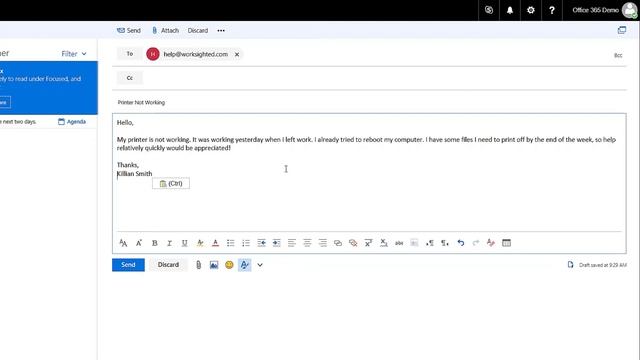640x360 pixels.
Task: Click Send in the top command bar
Action: tap(129, 31)
